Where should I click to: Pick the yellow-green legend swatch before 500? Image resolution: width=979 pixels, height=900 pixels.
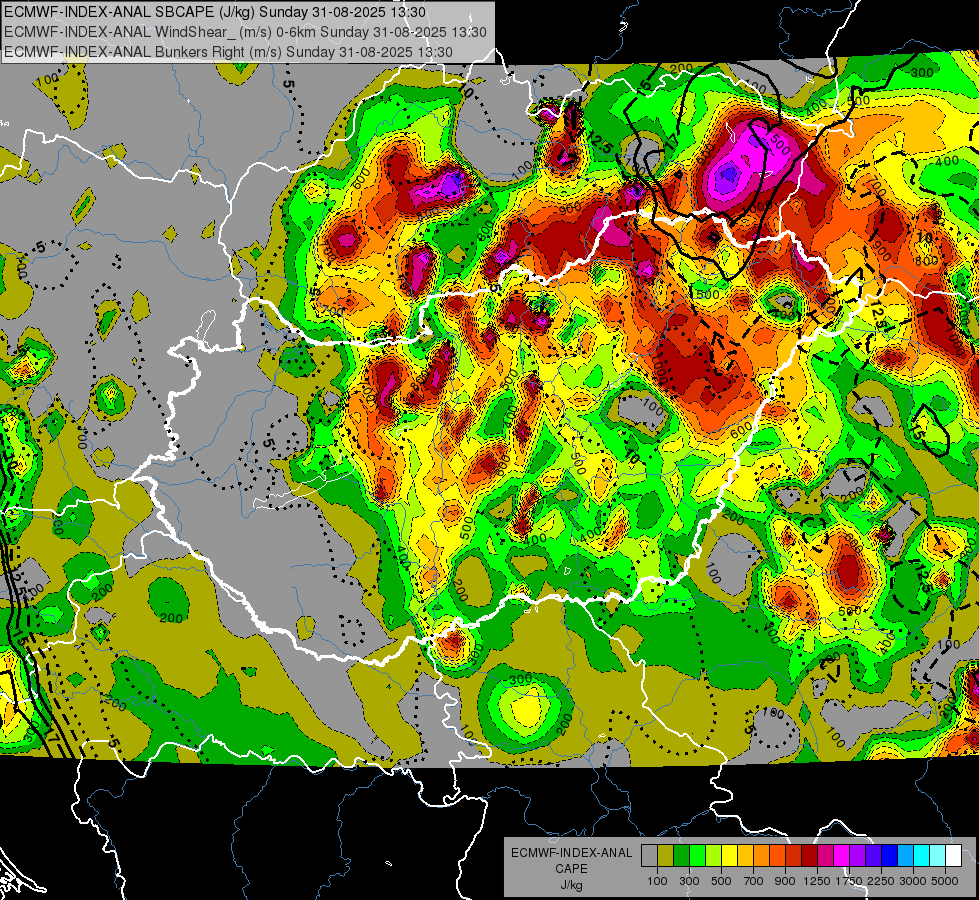(x=714, y=856)
